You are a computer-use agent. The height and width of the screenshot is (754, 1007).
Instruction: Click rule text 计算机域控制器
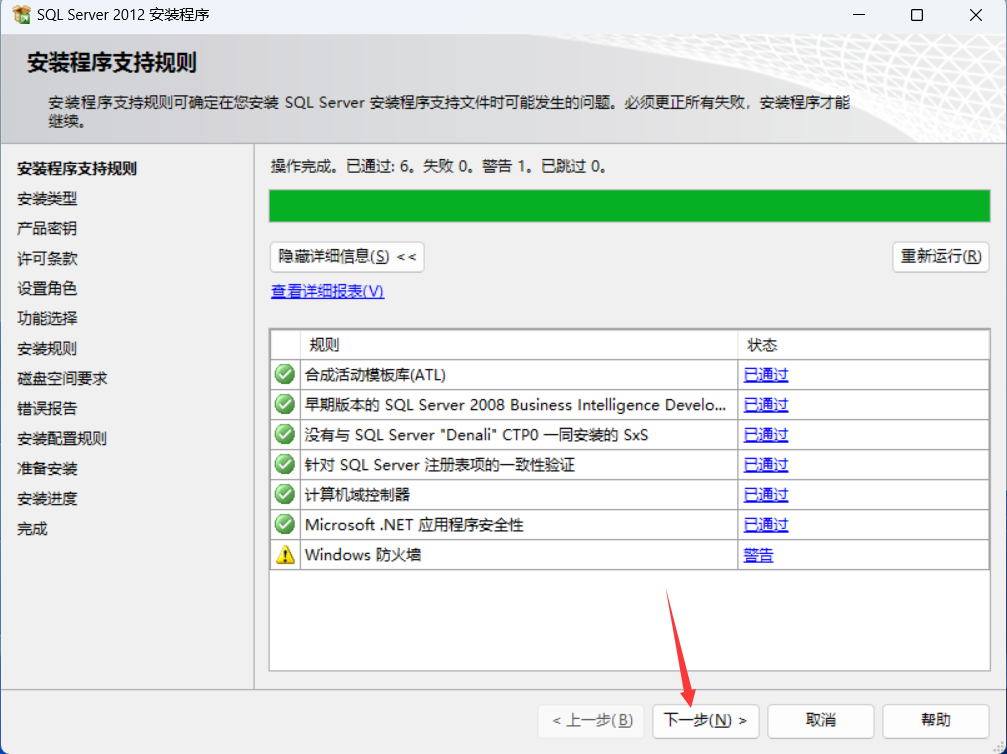357,495
